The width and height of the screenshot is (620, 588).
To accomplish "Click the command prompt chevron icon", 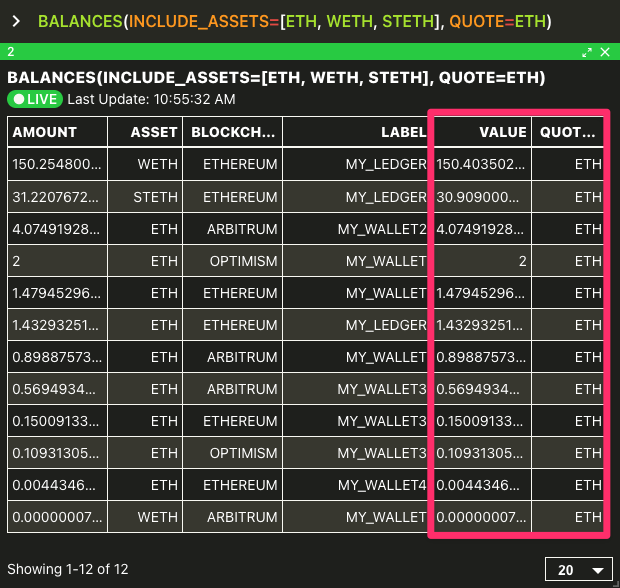I will point(16,21).
